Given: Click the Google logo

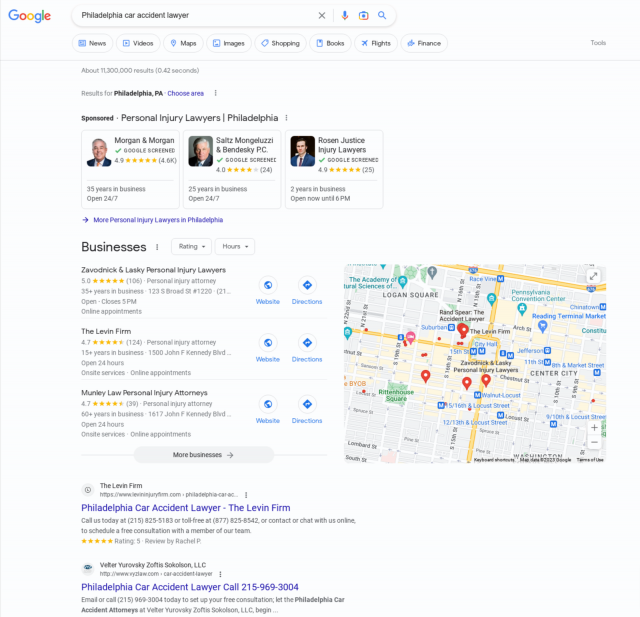Looking at the screenshot, I should coord(29,16).
